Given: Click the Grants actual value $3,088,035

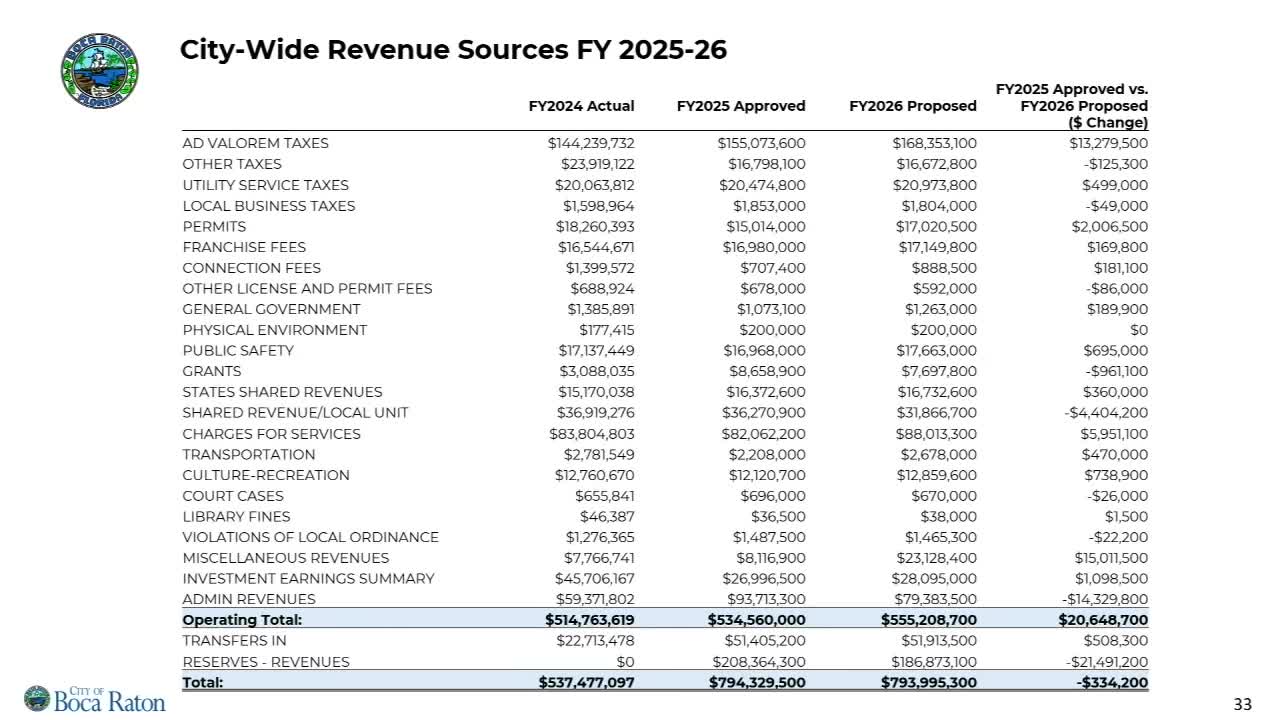Looking at the screenshot, I should tap(600, 372).
